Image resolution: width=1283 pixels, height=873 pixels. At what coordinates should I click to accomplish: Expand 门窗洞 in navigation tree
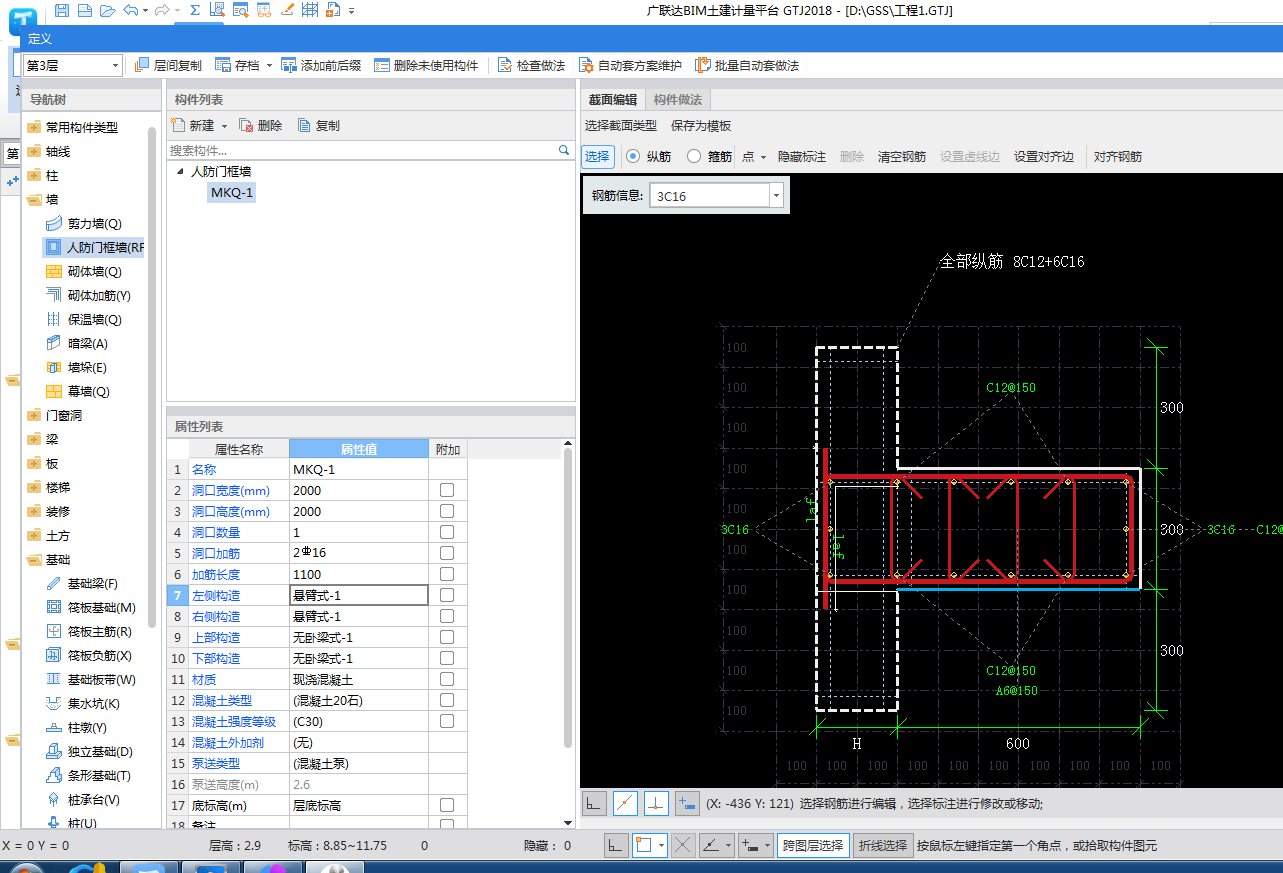click(34, 415)
